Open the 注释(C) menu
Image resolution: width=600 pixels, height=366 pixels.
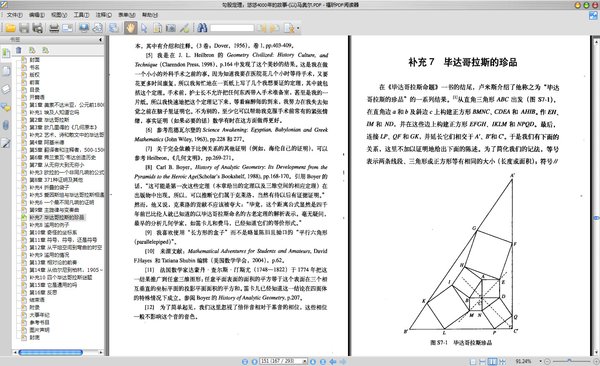click(104, 15)
